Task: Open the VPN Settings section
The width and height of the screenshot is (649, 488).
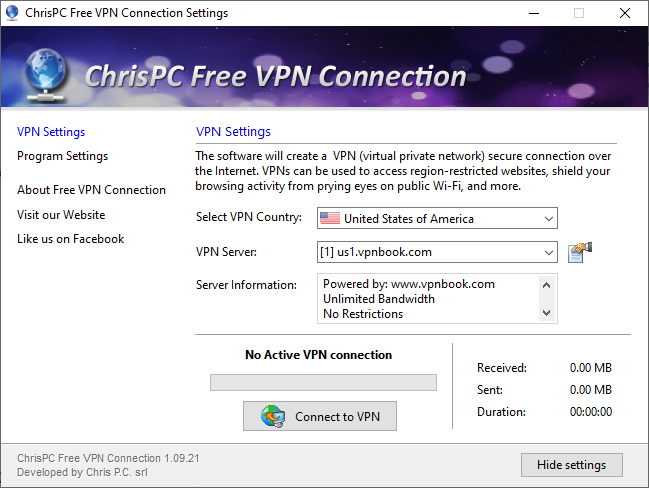Action: (51, 132)
